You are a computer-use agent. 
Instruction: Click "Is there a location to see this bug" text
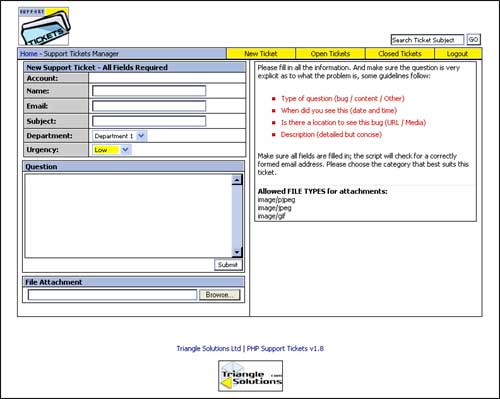pos(353,123)
